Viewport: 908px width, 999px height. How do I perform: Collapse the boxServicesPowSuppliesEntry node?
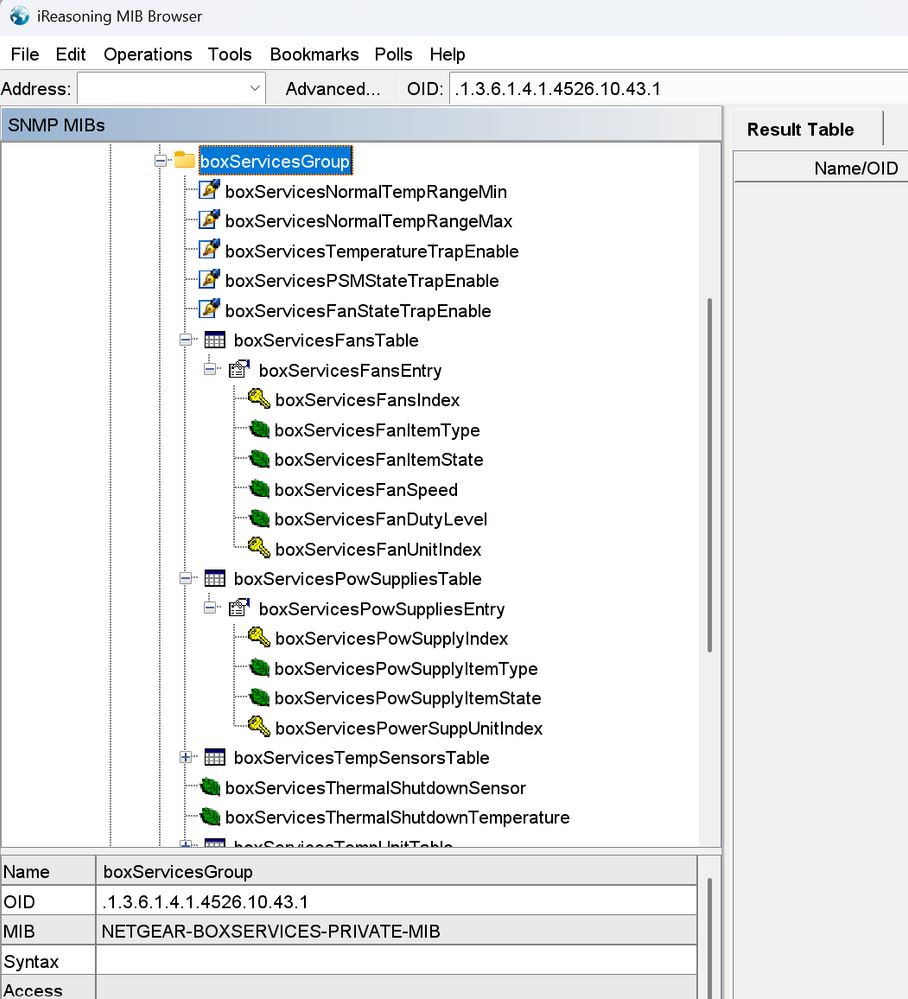click(210, 607)
